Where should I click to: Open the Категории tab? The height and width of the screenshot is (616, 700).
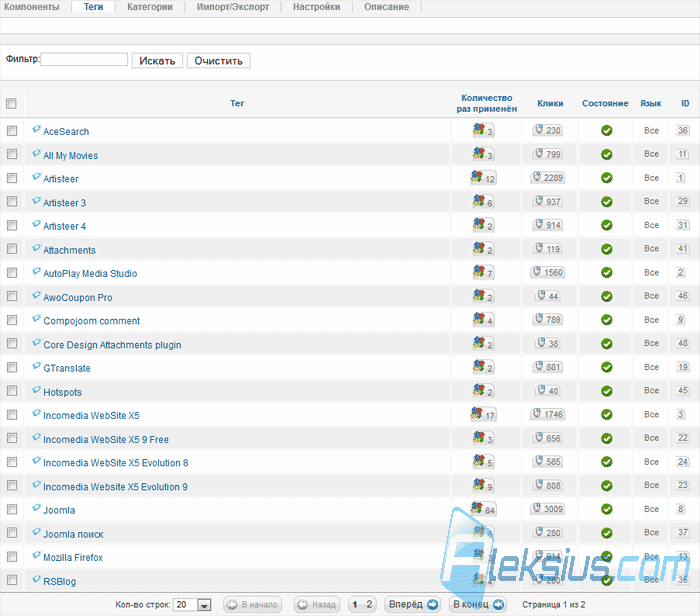coord(150,7)
